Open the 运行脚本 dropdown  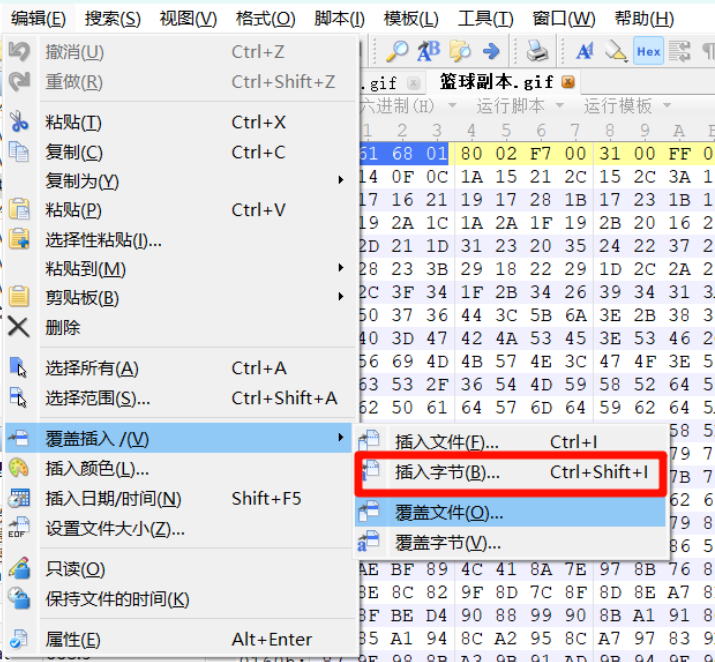pyautogui.click(x=520, y=106)
